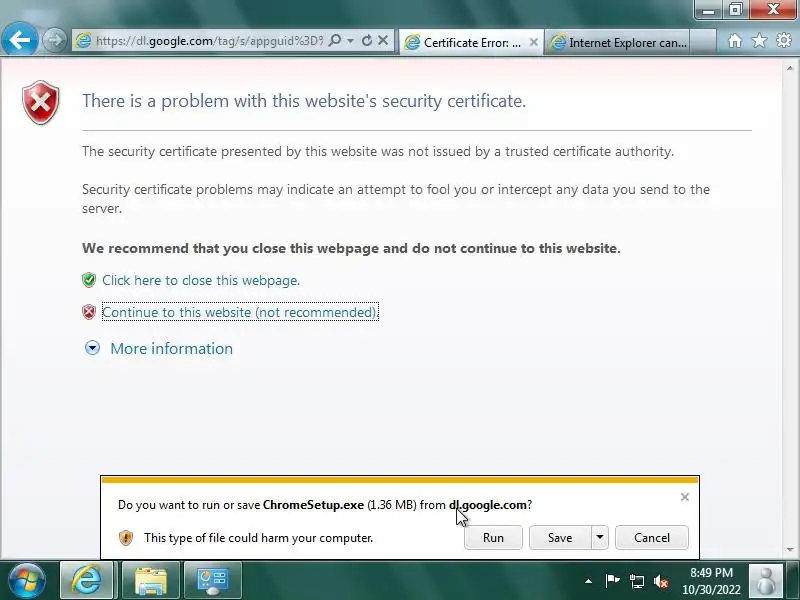Open the address bar autocomplete dropdown arrow
Screen dimensions: 800x600
(351, 40)
